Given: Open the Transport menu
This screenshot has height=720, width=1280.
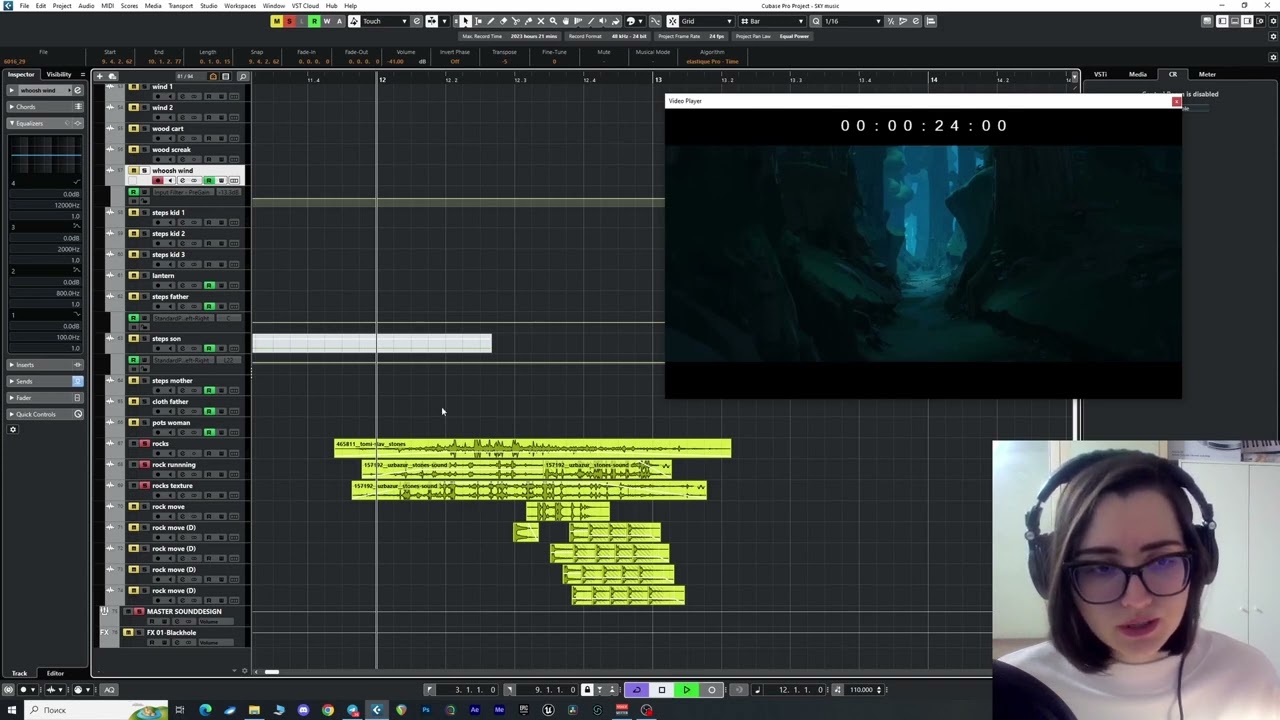Looking at the screenshot, I should [181, 5].
